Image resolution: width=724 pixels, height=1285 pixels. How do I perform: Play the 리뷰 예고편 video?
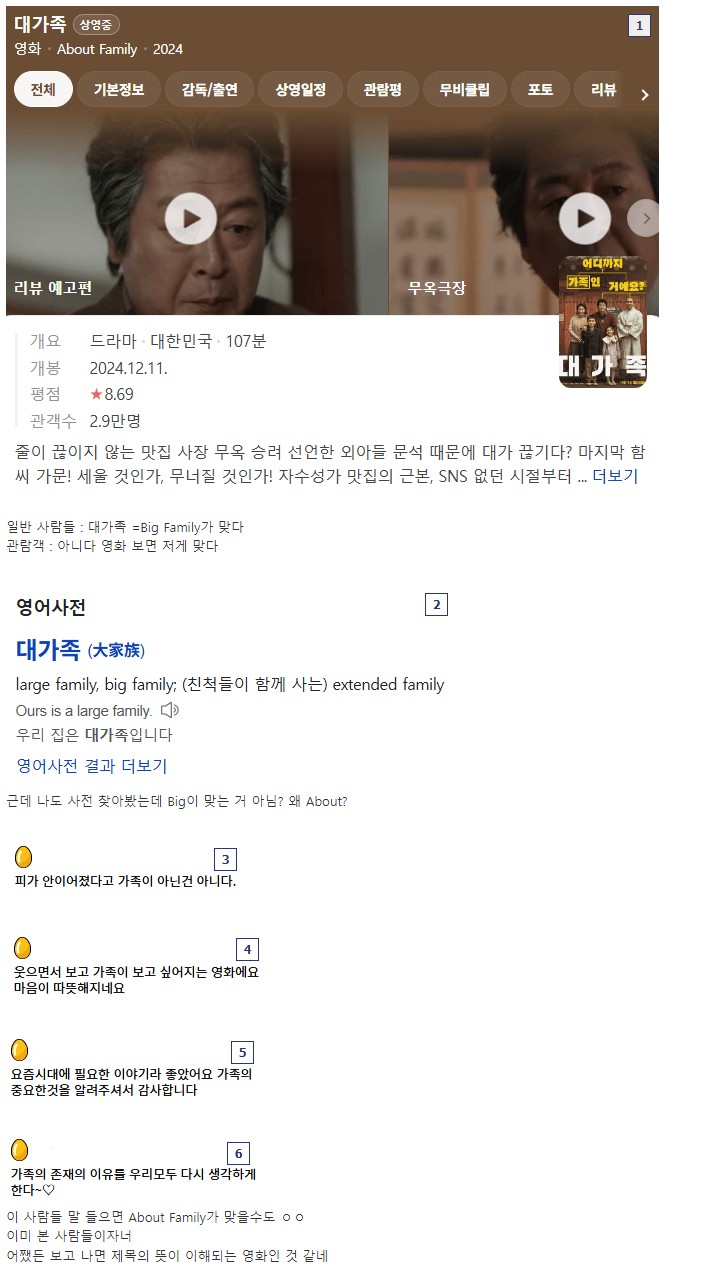190,217
